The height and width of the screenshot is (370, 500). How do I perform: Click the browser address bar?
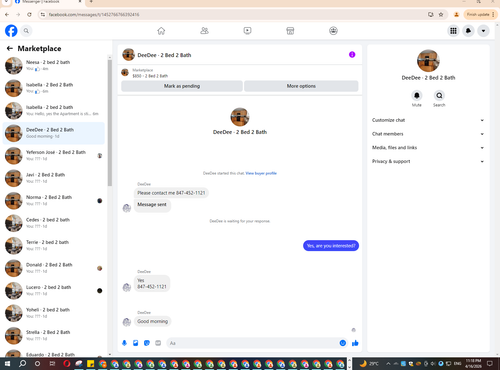point(233,15)
